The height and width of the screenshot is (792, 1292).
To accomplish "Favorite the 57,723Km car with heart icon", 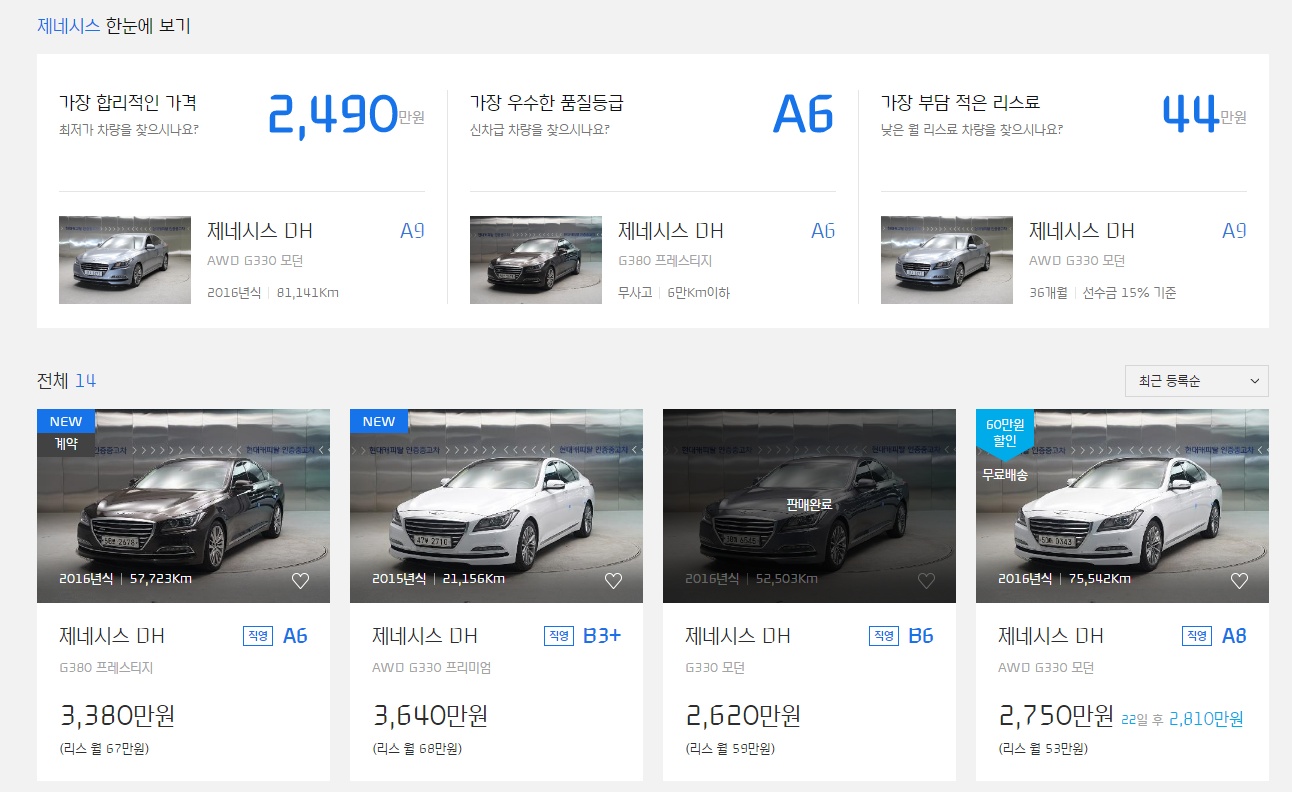I will [300, 581].
